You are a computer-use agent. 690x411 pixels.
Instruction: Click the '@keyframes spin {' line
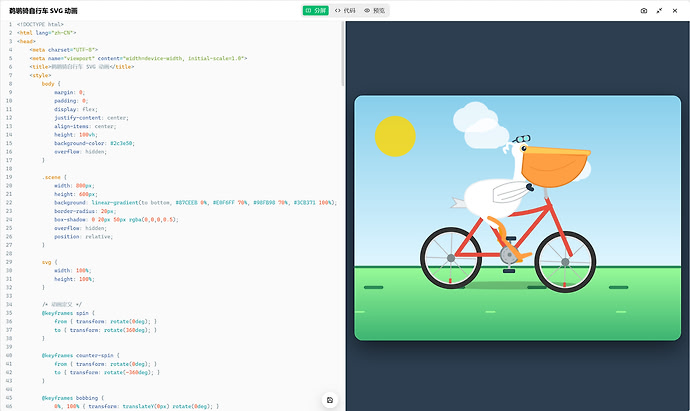pyautogui.click(x=68, y=313)
